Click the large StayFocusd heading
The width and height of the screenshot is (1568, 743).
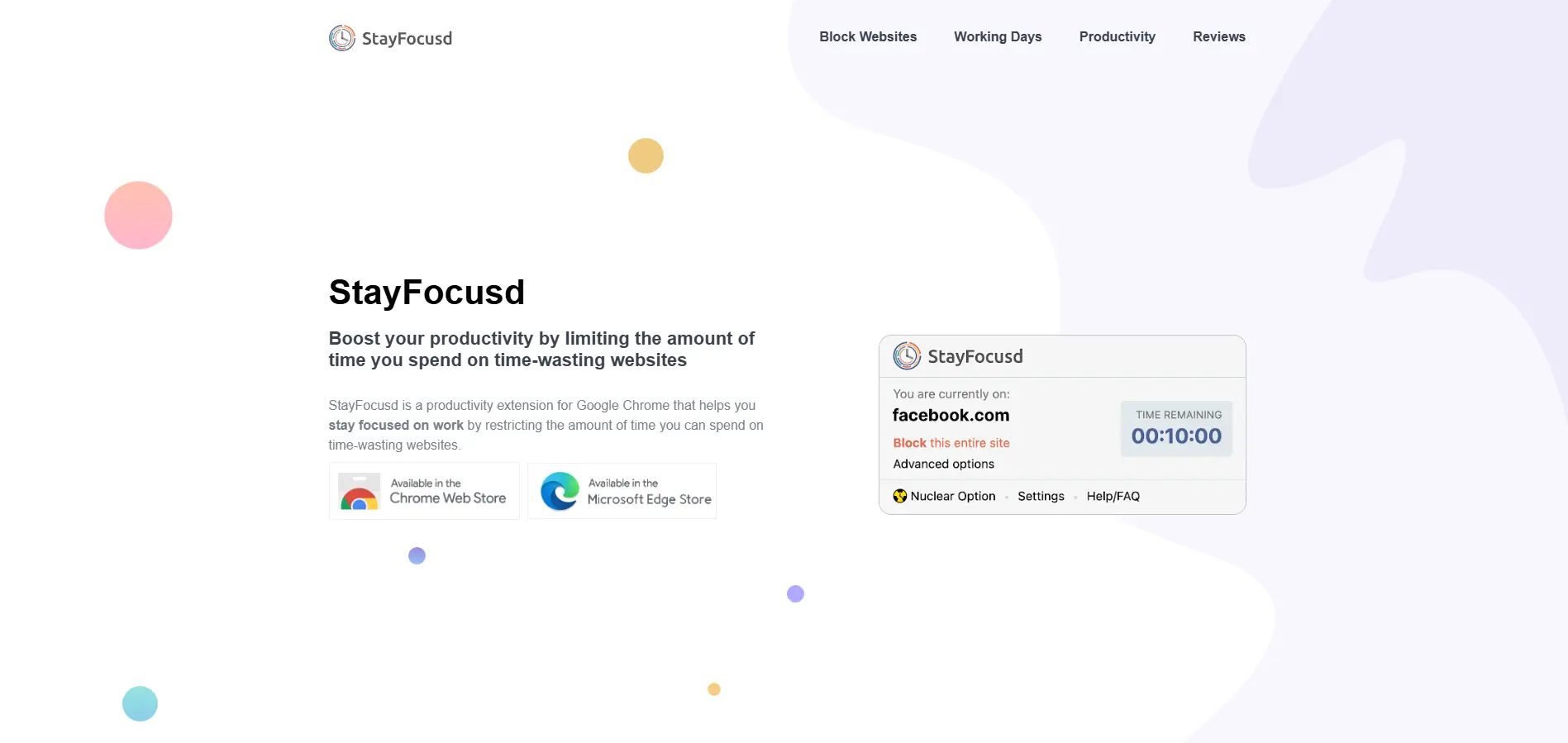[427, 292]
